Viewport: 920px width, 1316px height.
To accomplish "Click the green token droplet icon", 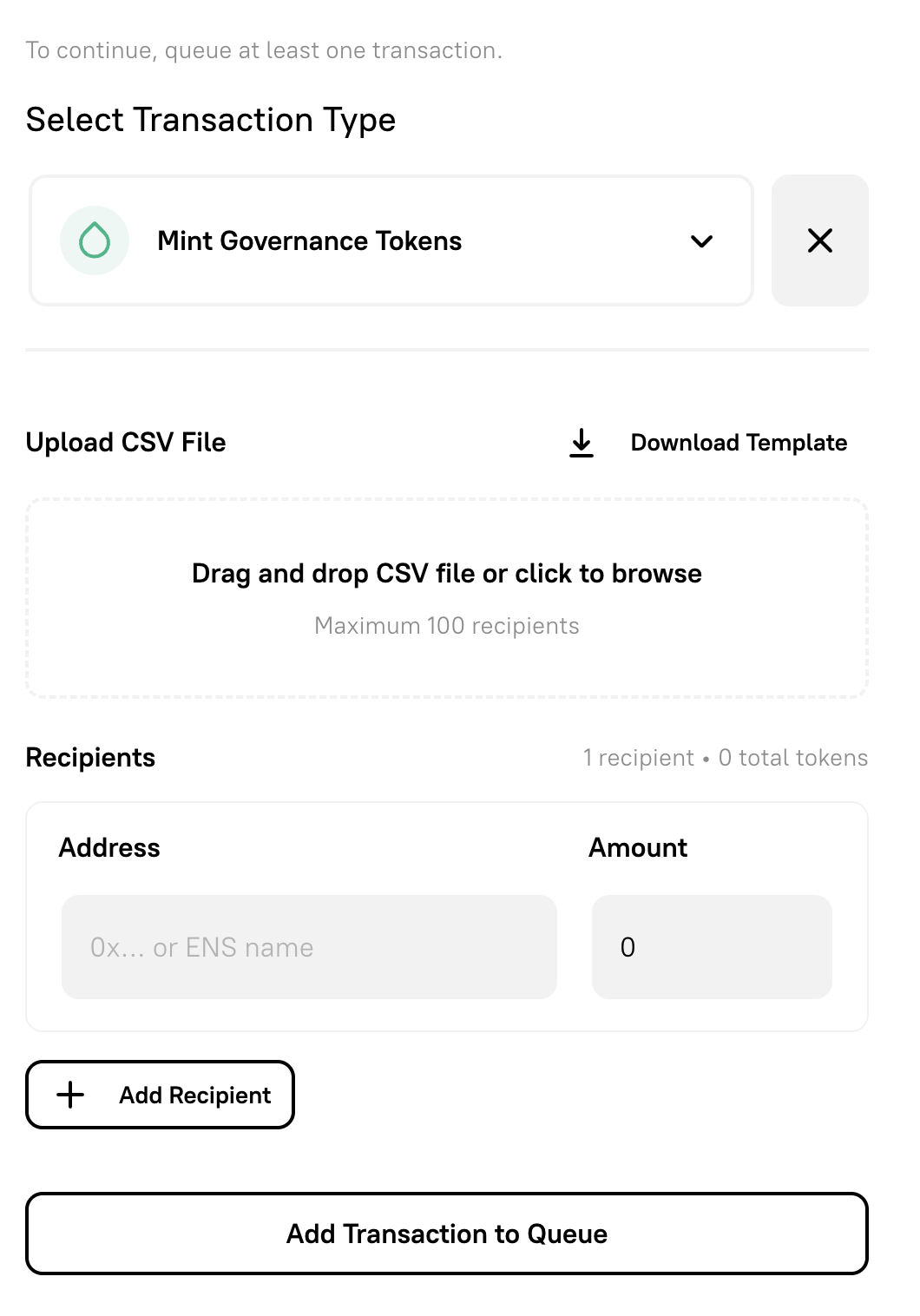I will (x=94, y=240).
